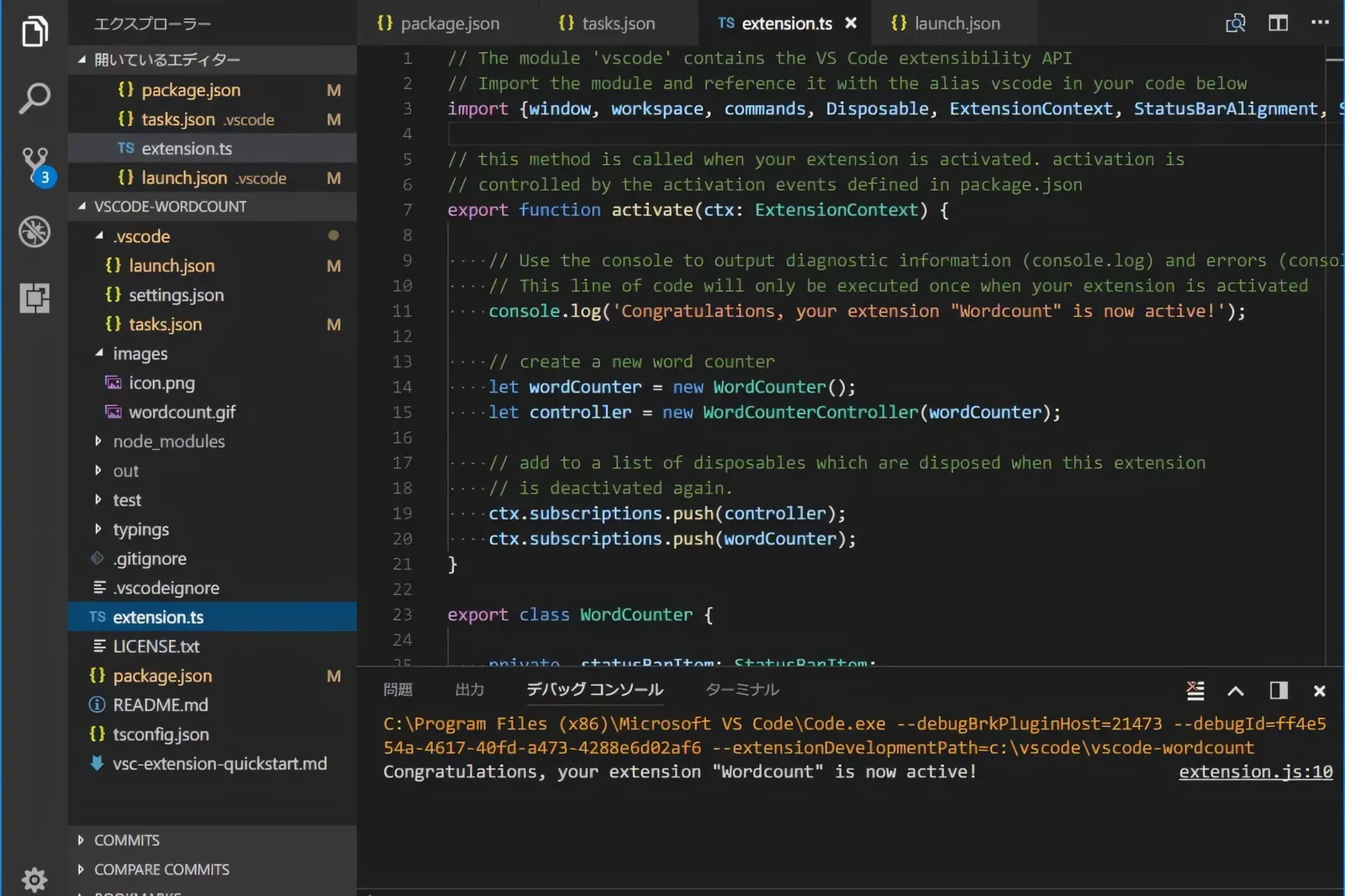Open the .vscodeignore file
The height and width of the screenshot is (896, 1345).
[x=212, y=588]
